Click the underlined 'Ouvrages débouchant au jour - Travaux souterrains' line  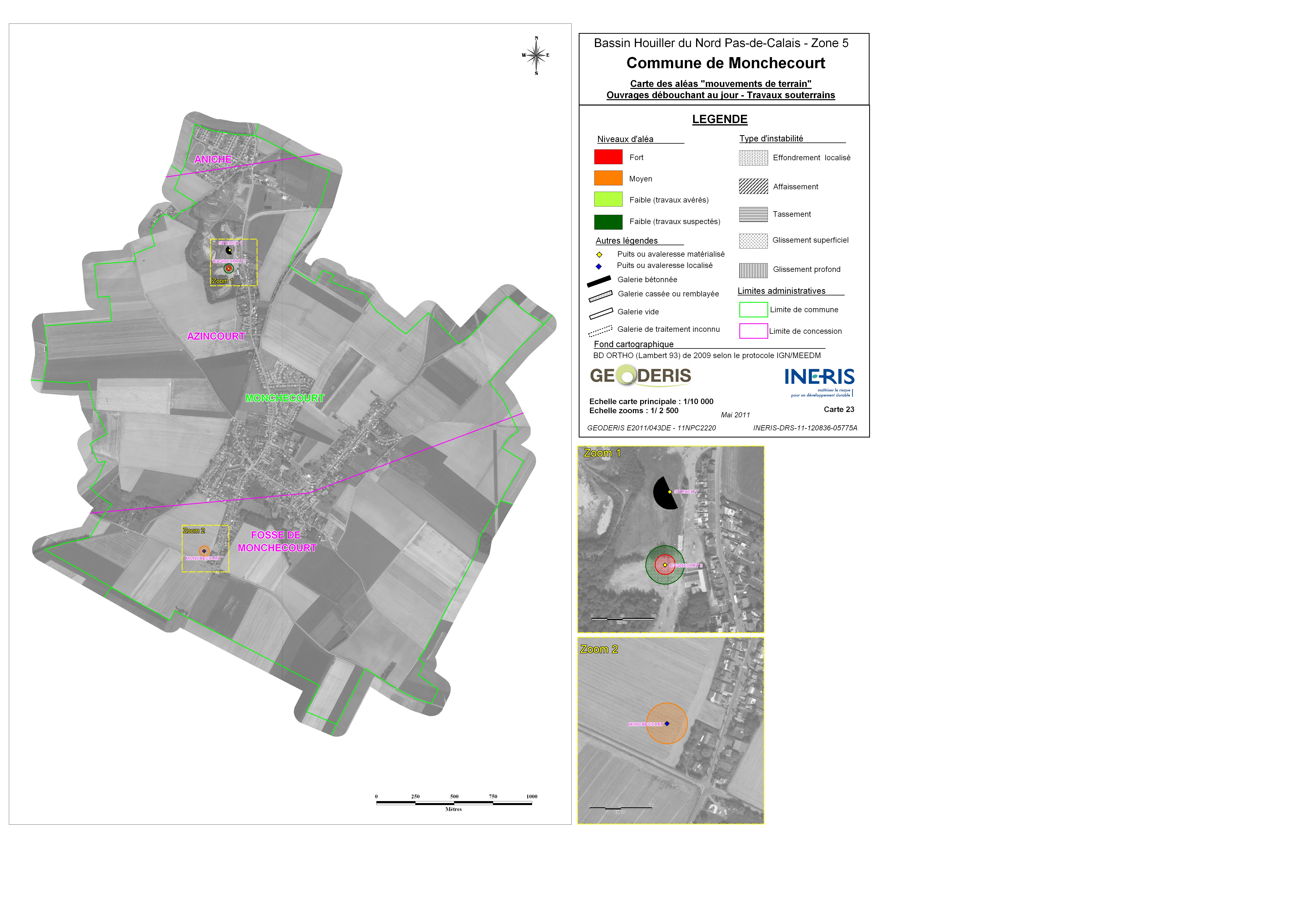721,95
